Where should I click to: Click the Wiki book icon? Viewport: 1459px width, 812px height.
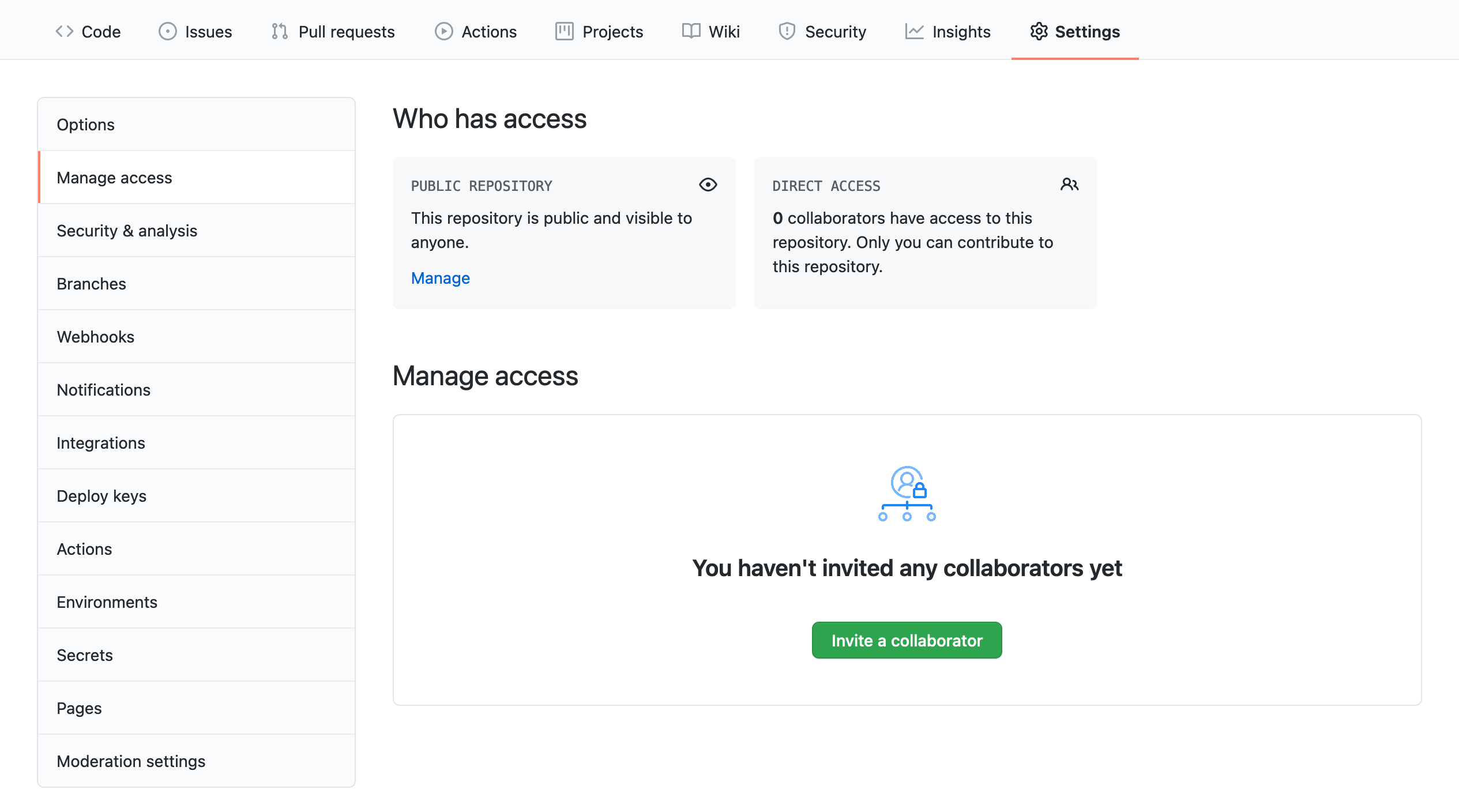[x=691, y=31]
